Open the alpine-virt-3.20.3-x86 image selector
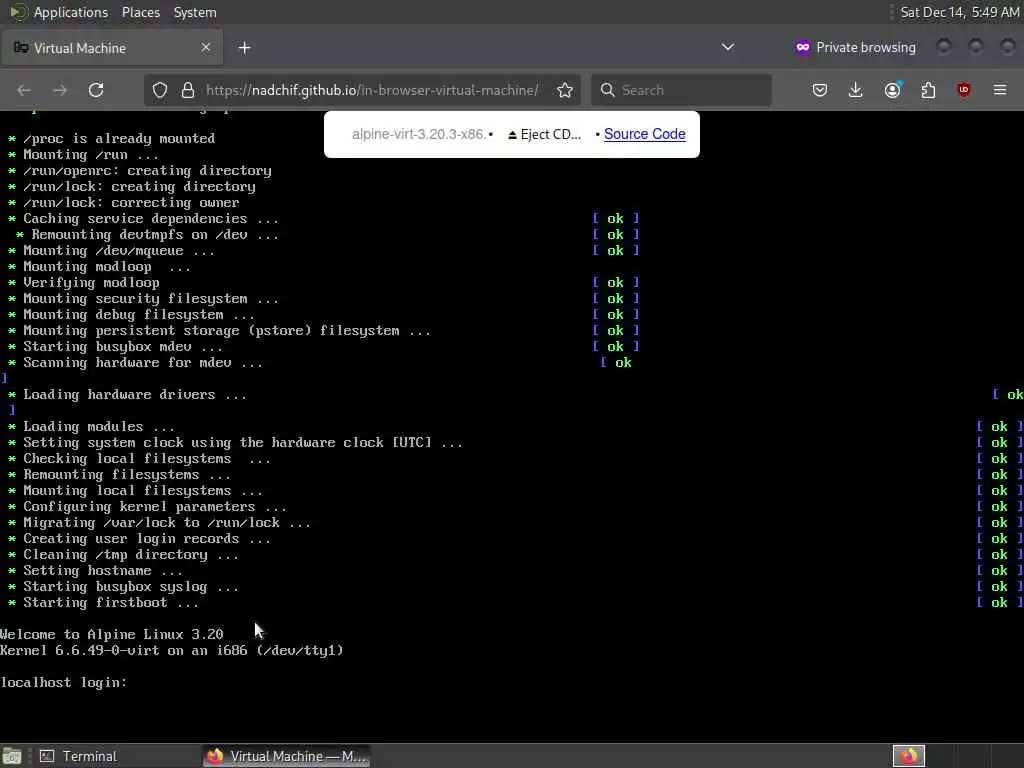 [x=418, y=134]
